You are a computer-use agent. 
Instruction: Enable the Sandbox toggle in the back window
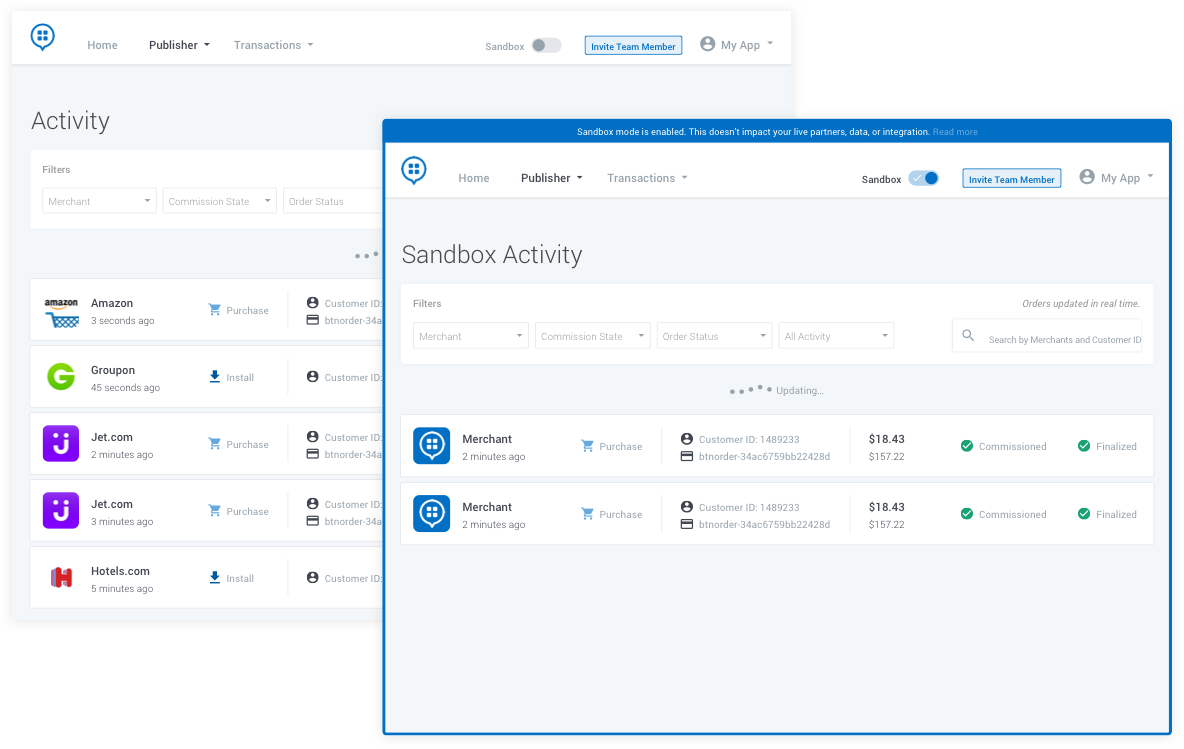point(546,45)
